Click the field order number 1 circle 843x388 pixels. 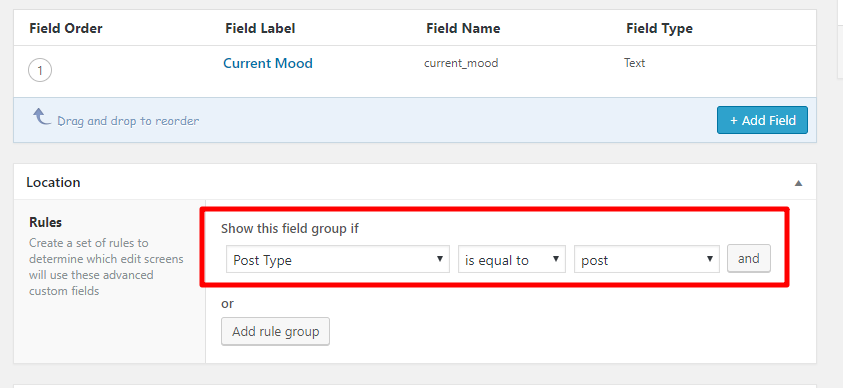tap(40, 70)
